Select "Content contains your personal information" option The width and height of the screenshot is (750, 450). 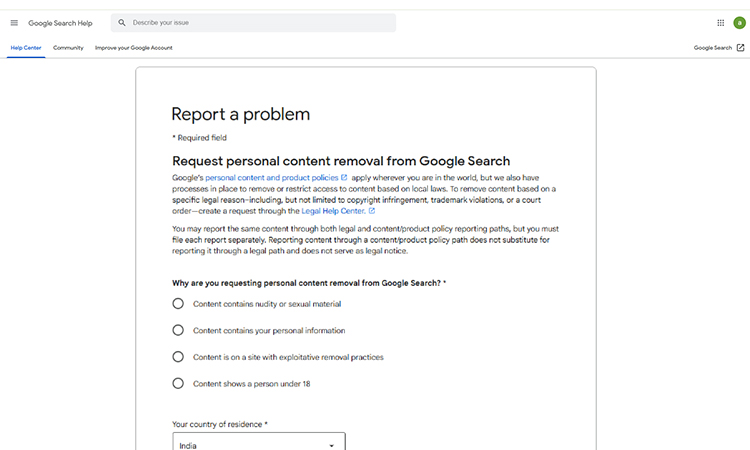tap(178, 330)
